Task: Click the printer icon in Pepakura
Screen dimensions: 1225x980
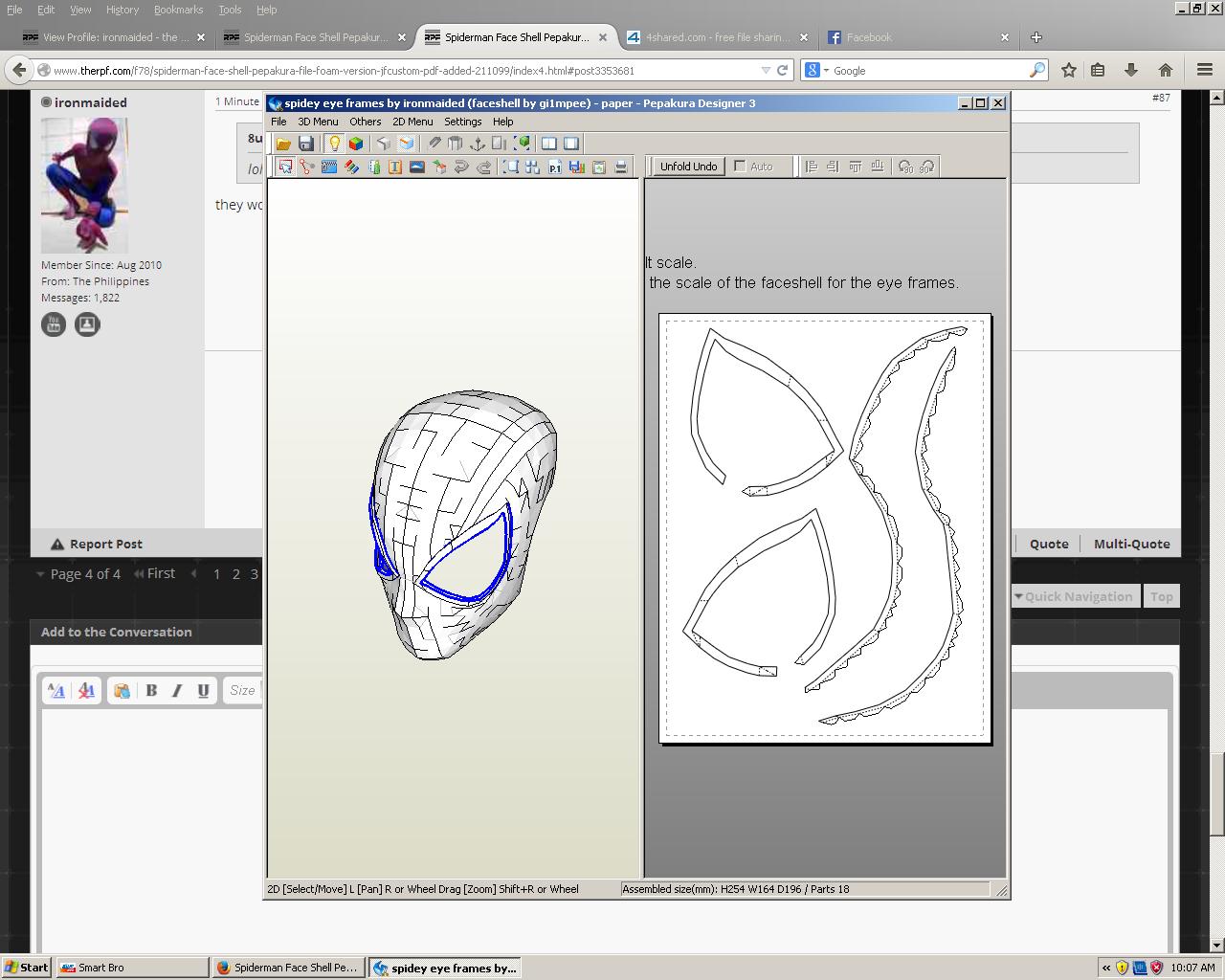Action: tap(621, 167)
